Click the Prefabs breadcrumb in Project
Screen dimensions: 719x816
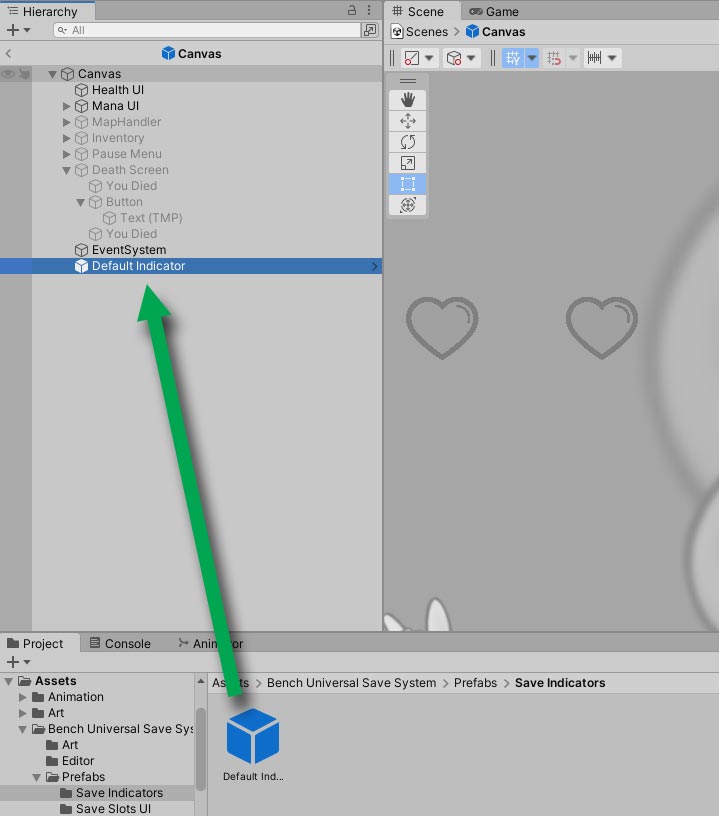pyautogui.click(x=475, y=683)
